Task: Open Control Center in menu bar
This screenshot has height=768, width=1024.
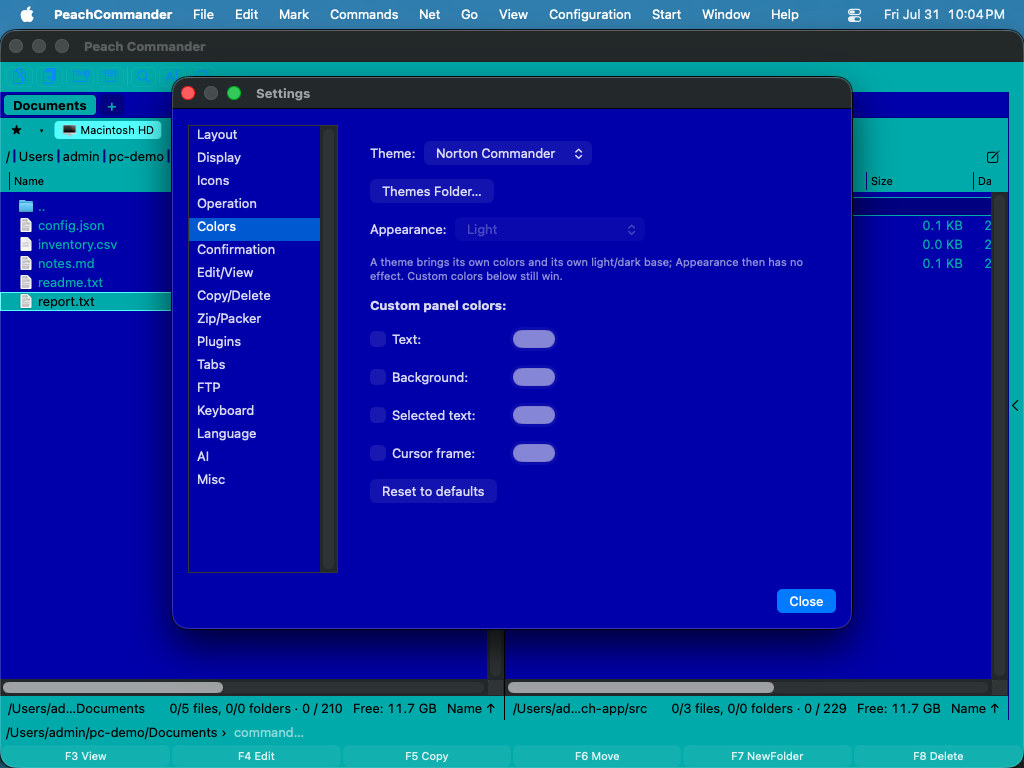Action: click(854, 14)
